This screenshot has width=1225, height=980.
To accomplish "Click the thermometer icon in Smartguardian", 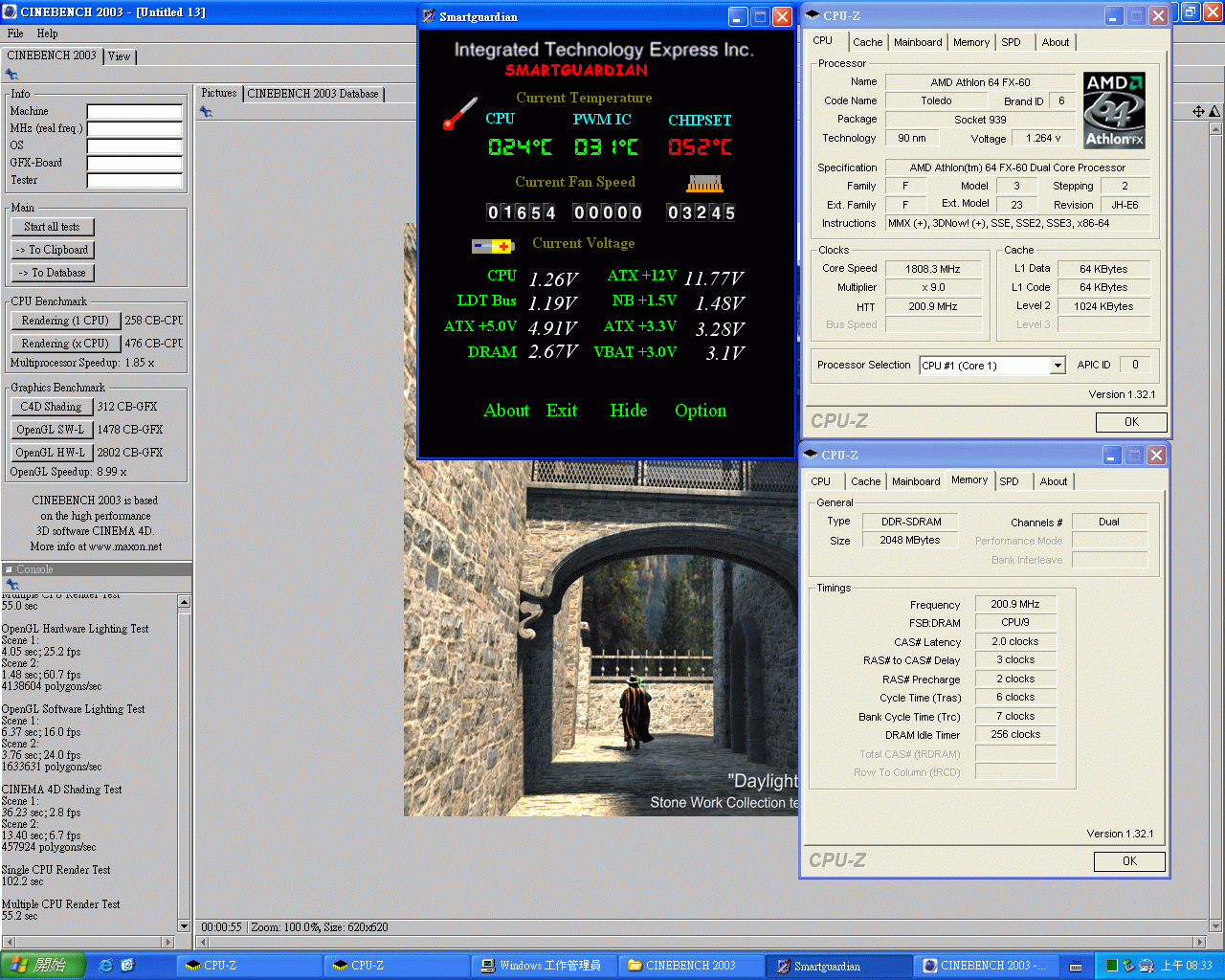I will 460,113.
